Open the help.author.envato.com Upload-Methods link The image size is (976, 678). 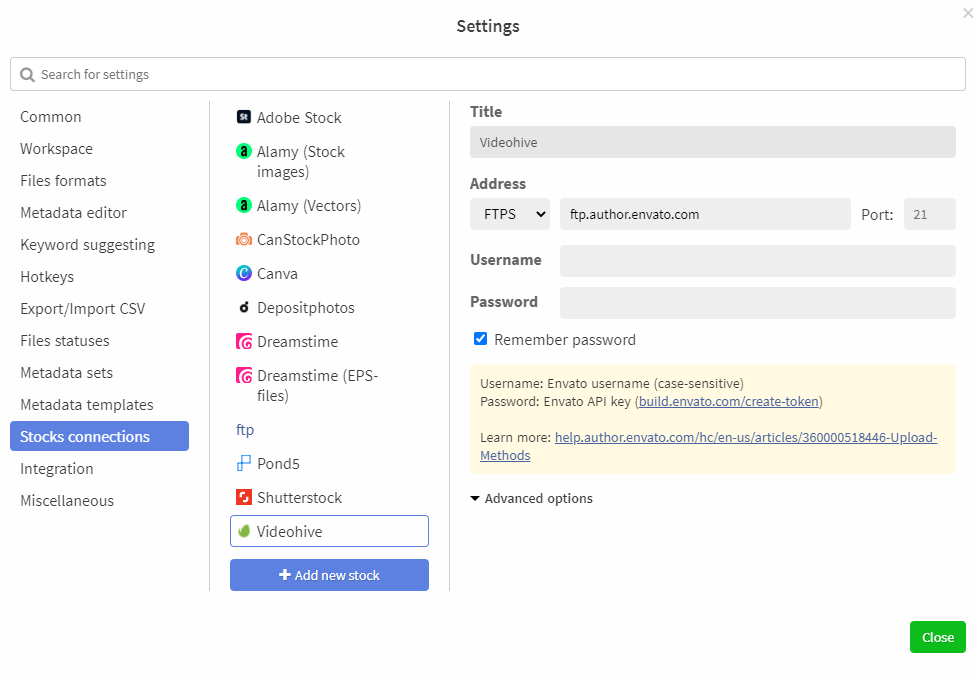click(708, 446)
